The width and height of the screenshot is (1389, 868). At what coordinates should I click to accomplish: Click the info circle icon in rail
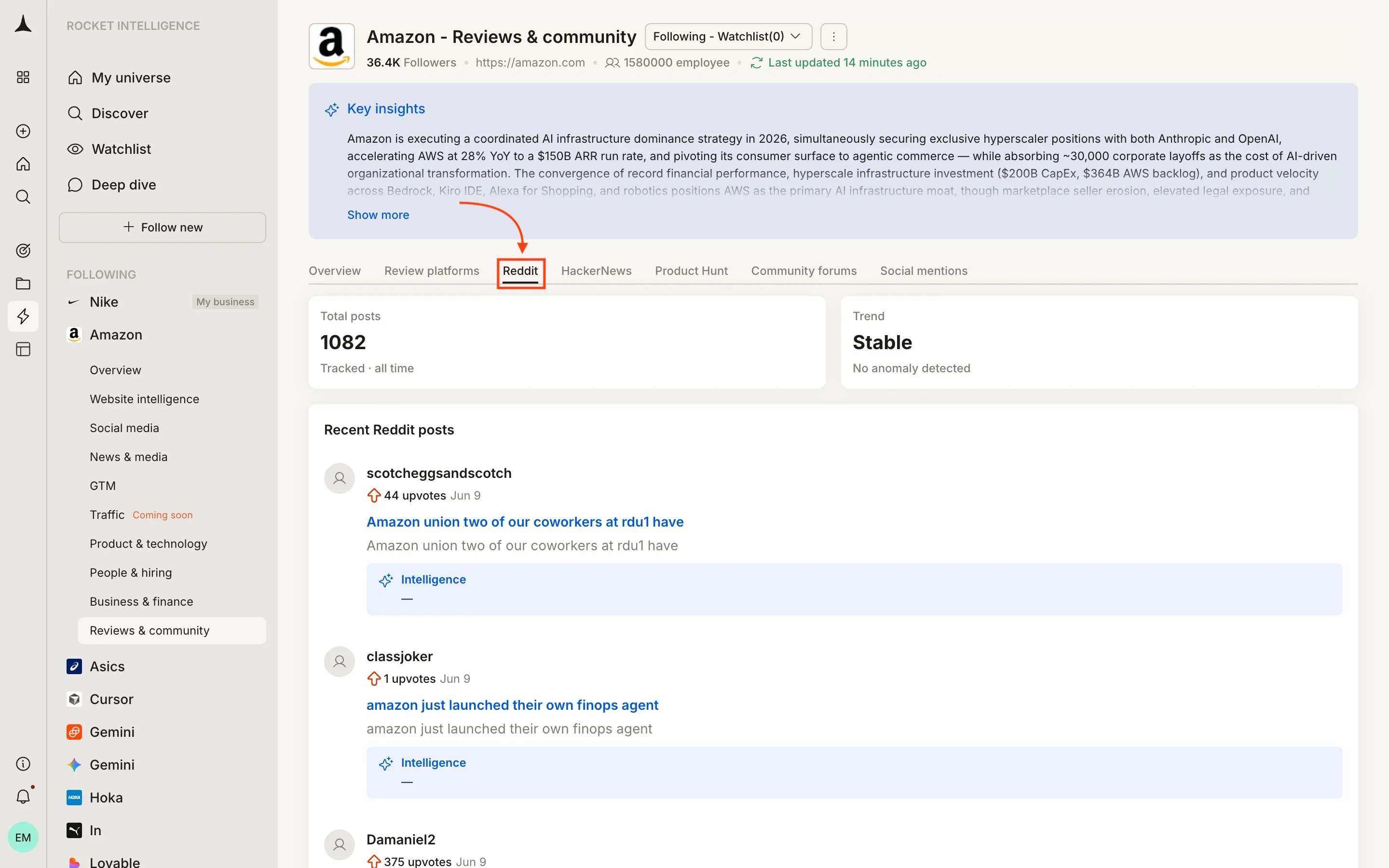point(23,763)
